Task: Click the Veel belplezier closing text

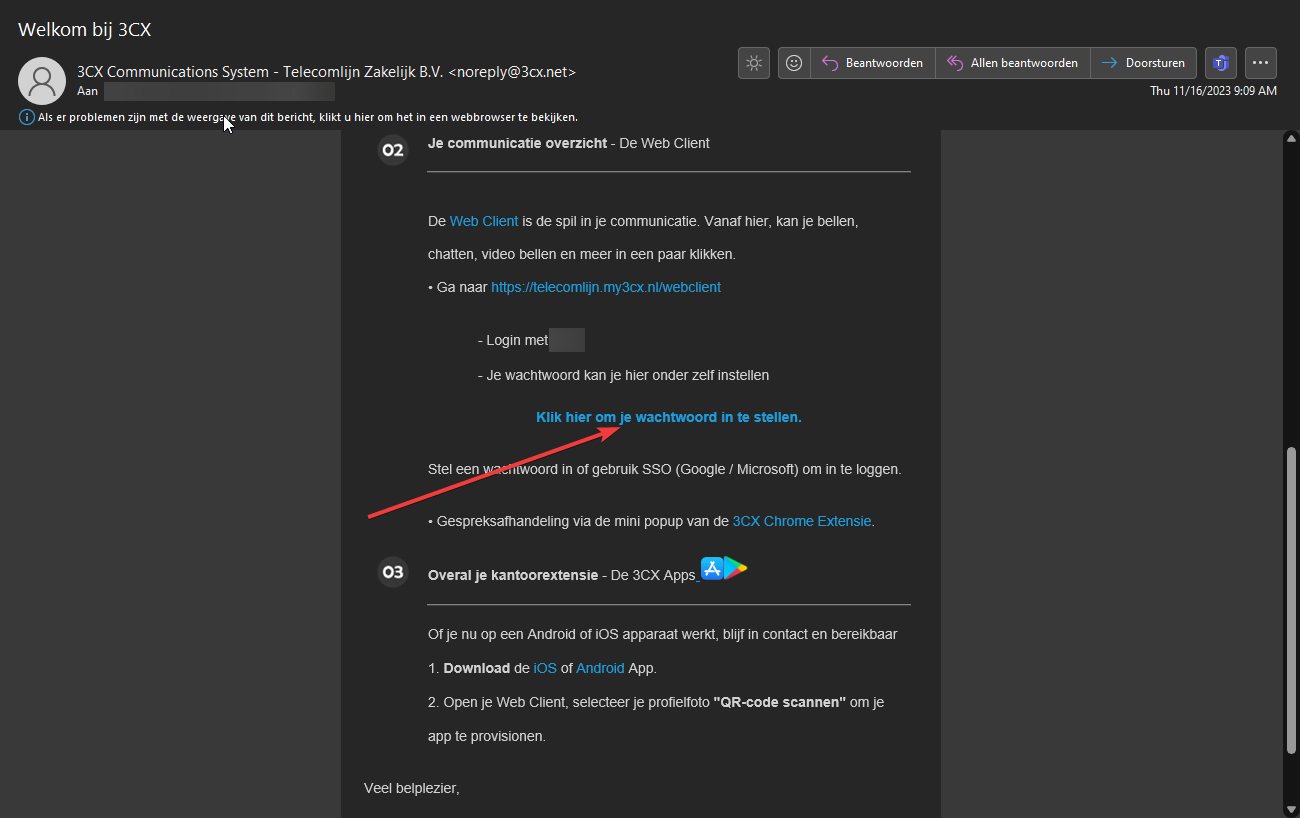Action: click(412, 788)
